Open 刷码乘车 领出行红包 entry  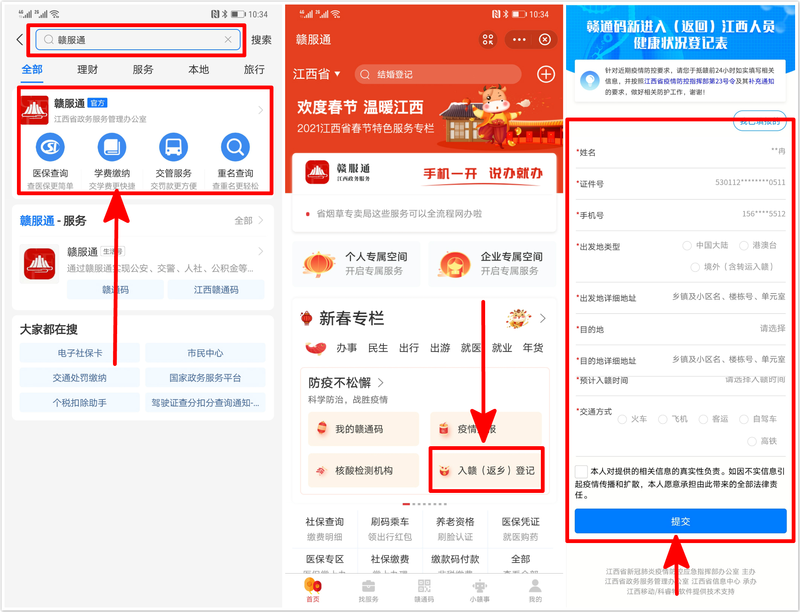coord(390,529)
